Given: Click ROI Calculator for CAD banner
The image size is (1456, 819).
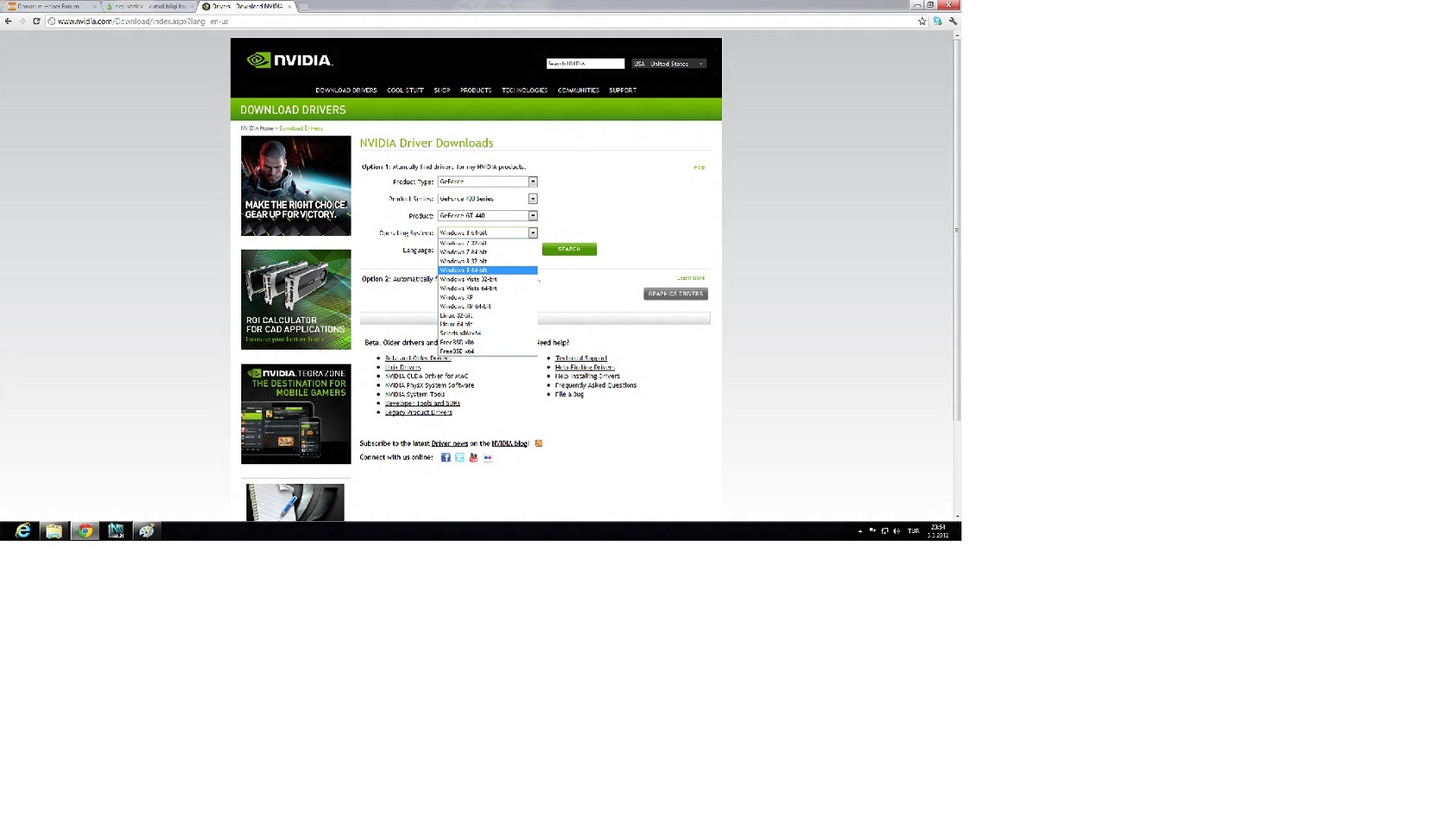Looking at the screenshot, I should tap(296, 300).
